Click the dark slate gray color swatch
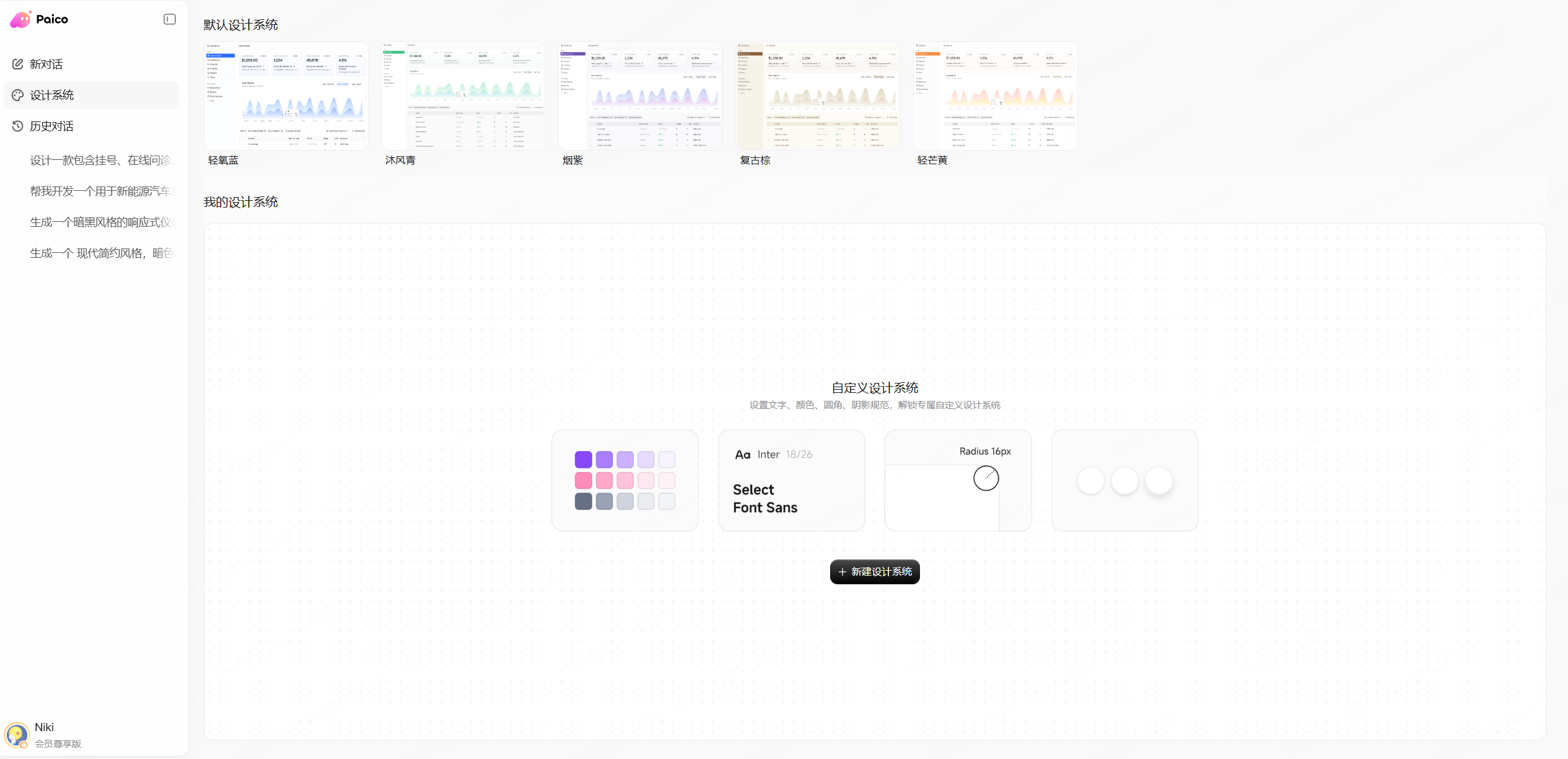This screenshot has width=1568, height=759. pos(584,501)
